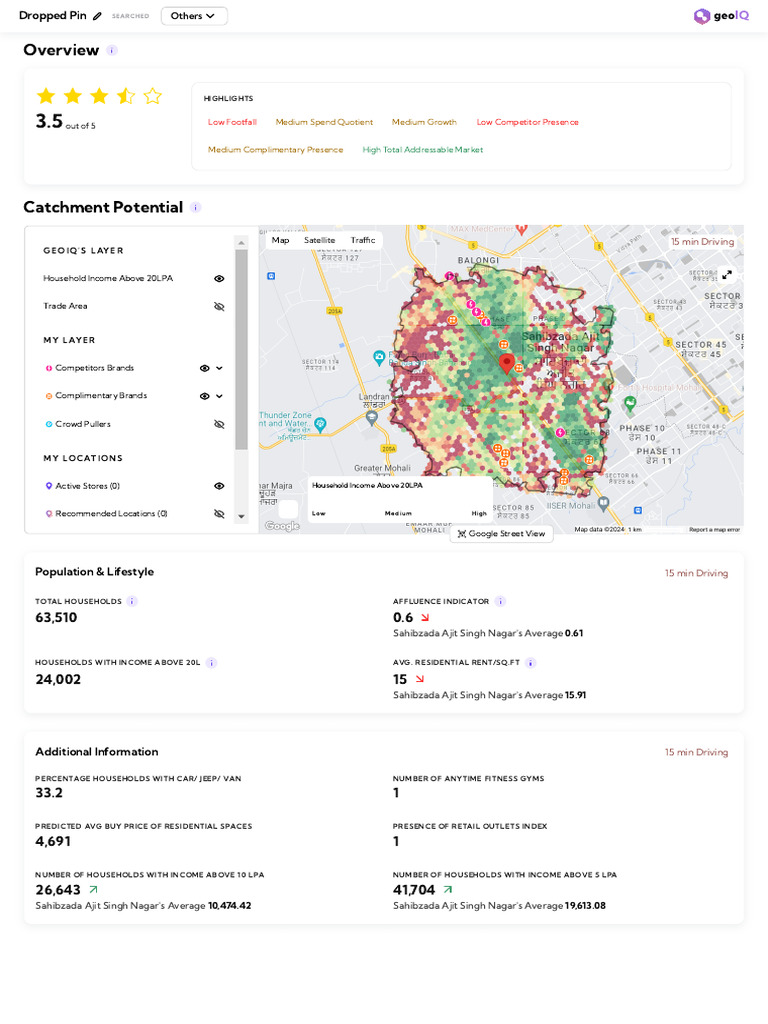Click the MAX MedCenter map marker

point(521,229)
